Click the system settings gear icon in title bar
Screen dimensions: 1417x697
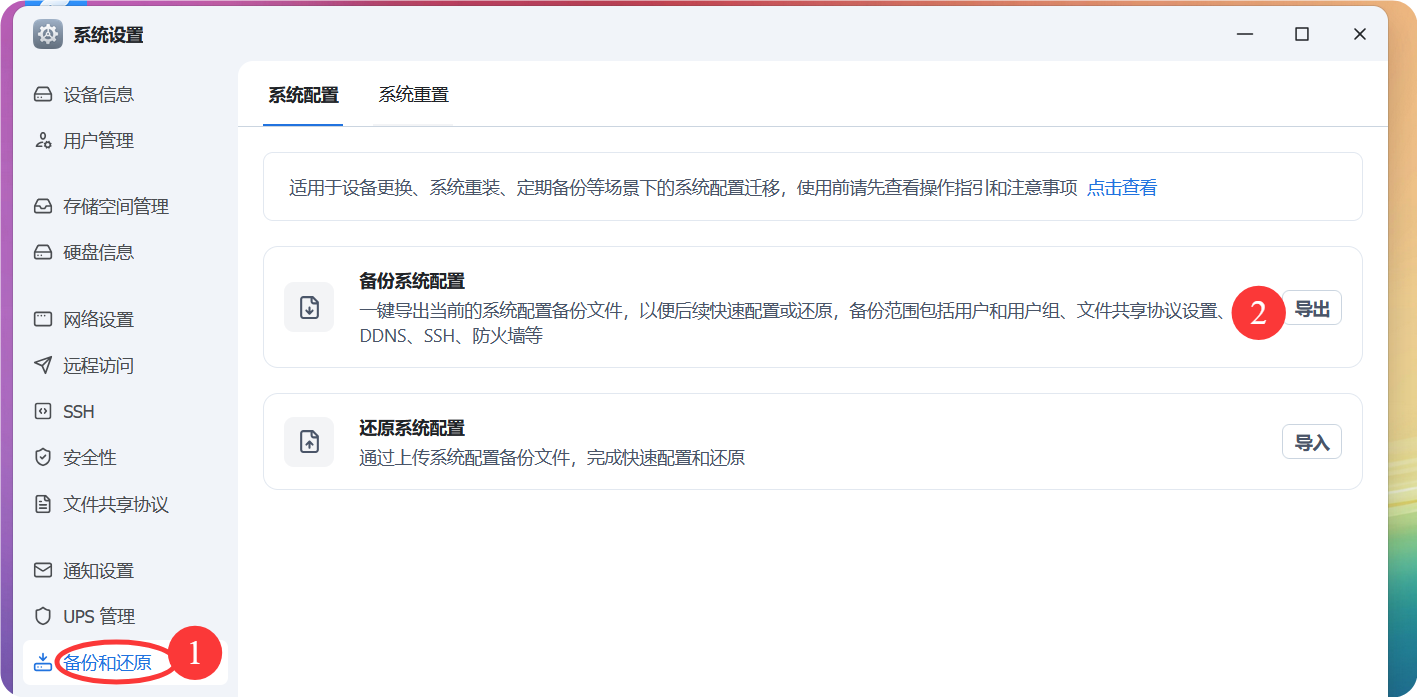tap(48, 35)
